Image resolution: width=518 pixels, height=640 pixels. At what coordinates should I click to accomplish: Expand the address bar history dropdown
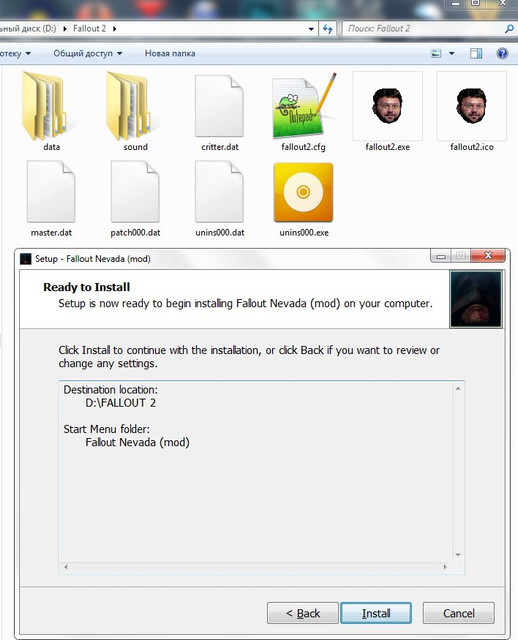point(311,29)
